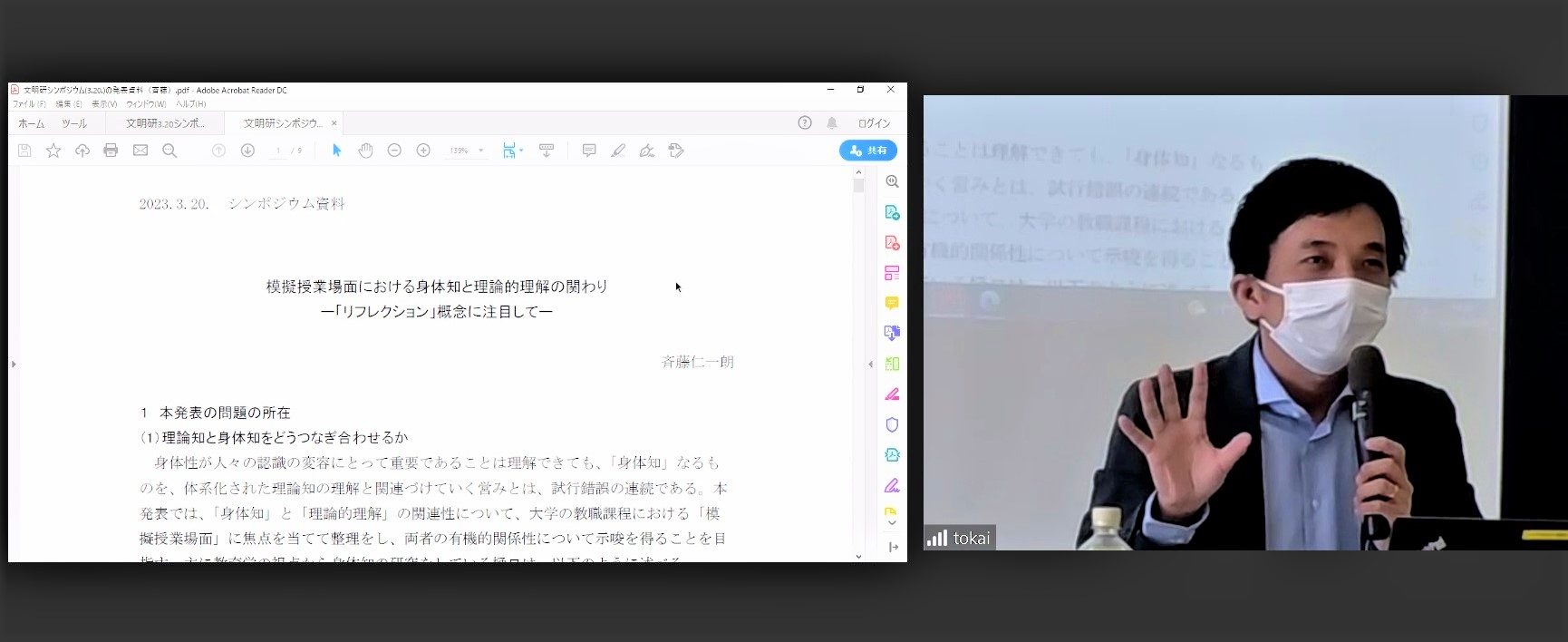
Task: Open the ファイル menu
Action: point(29,104)
